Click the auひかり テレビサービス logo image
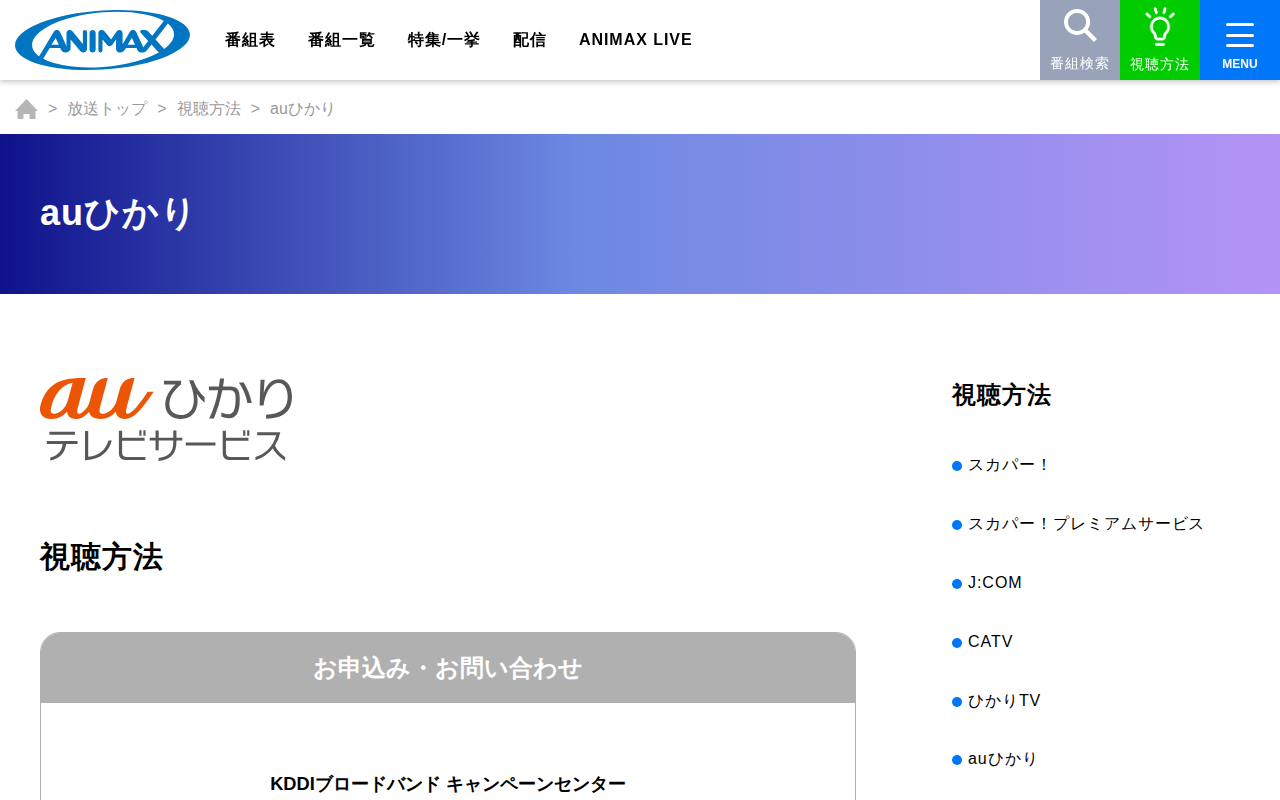The width and height of the screenshot is (1280, 800). click(x=166, y=419)
